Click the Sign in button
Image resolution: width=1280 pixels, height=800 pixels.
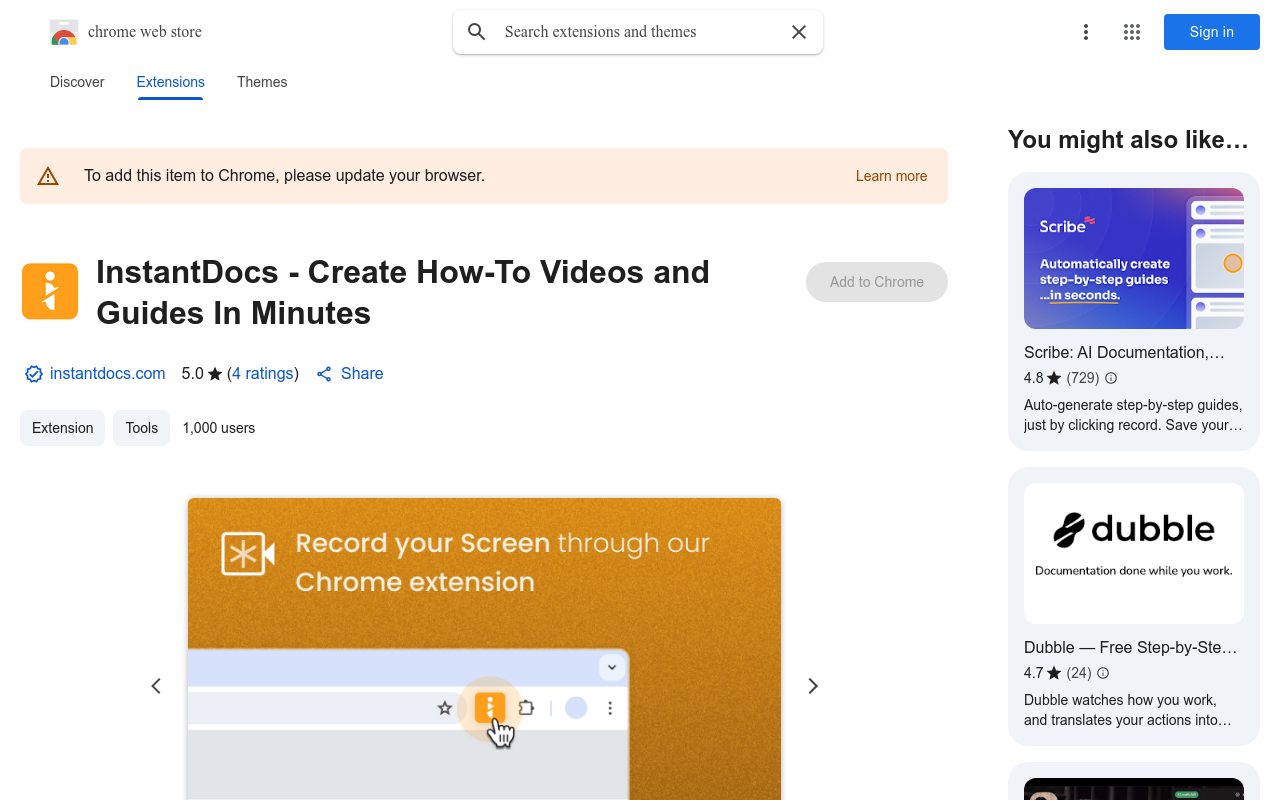click(1212, 32)
